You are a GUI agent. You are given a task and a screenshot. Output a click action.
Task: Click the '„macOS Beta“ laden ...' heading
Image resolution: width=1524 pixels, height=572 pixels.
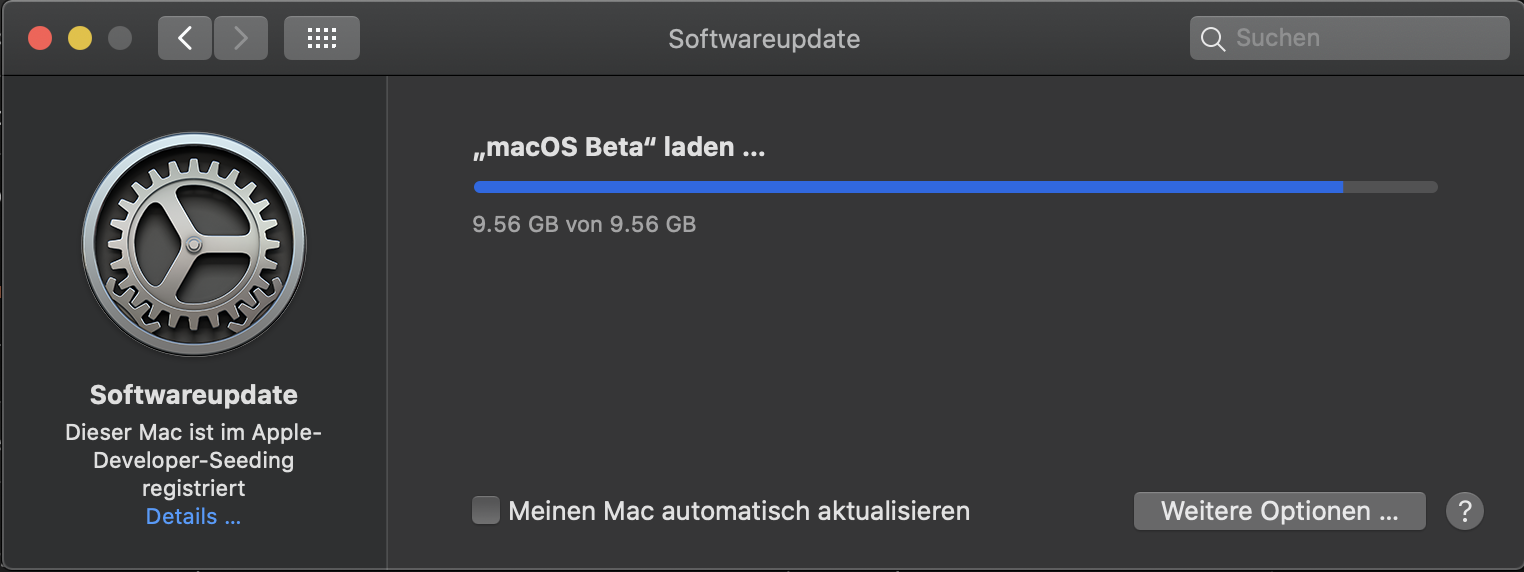(619, 148)
